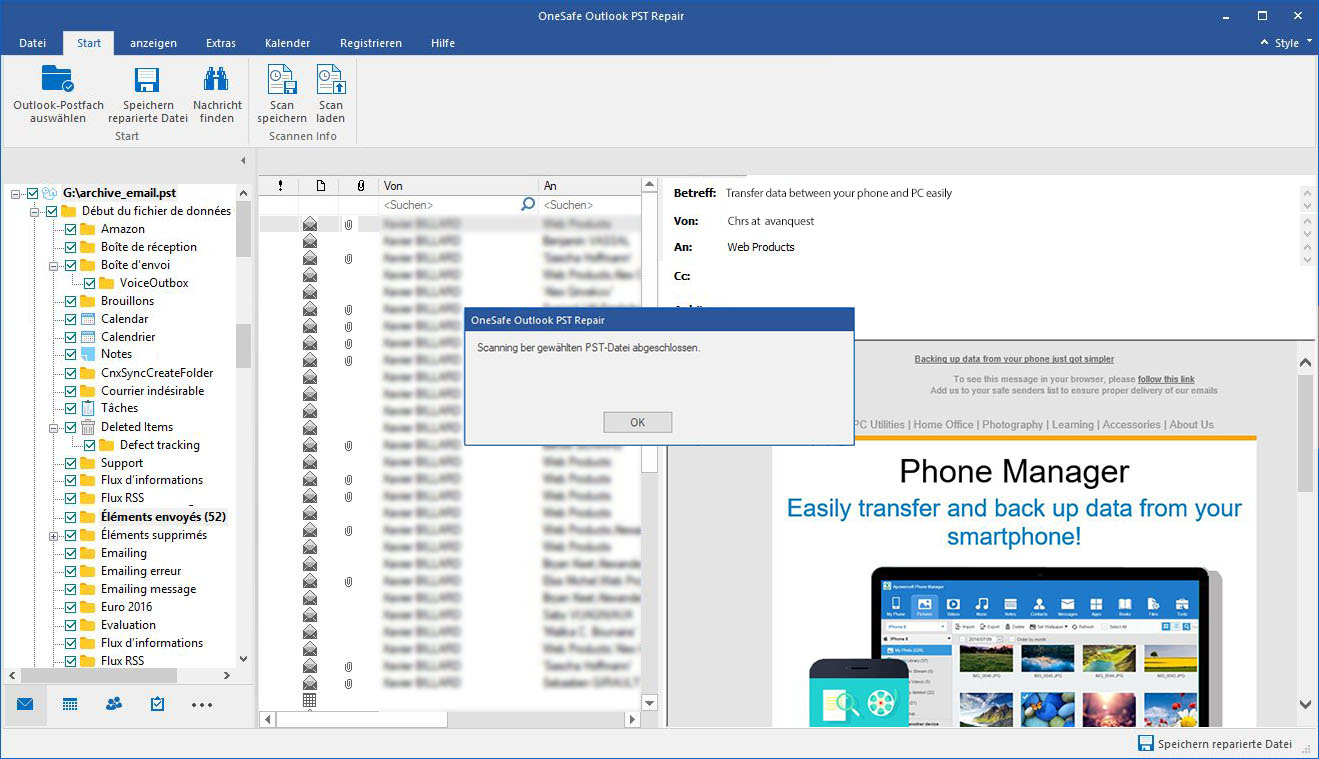Viewport: 1319px width, 759px height.
Task: Click the Calendrier calendar icon in the tree
Action: pos(88,337)
